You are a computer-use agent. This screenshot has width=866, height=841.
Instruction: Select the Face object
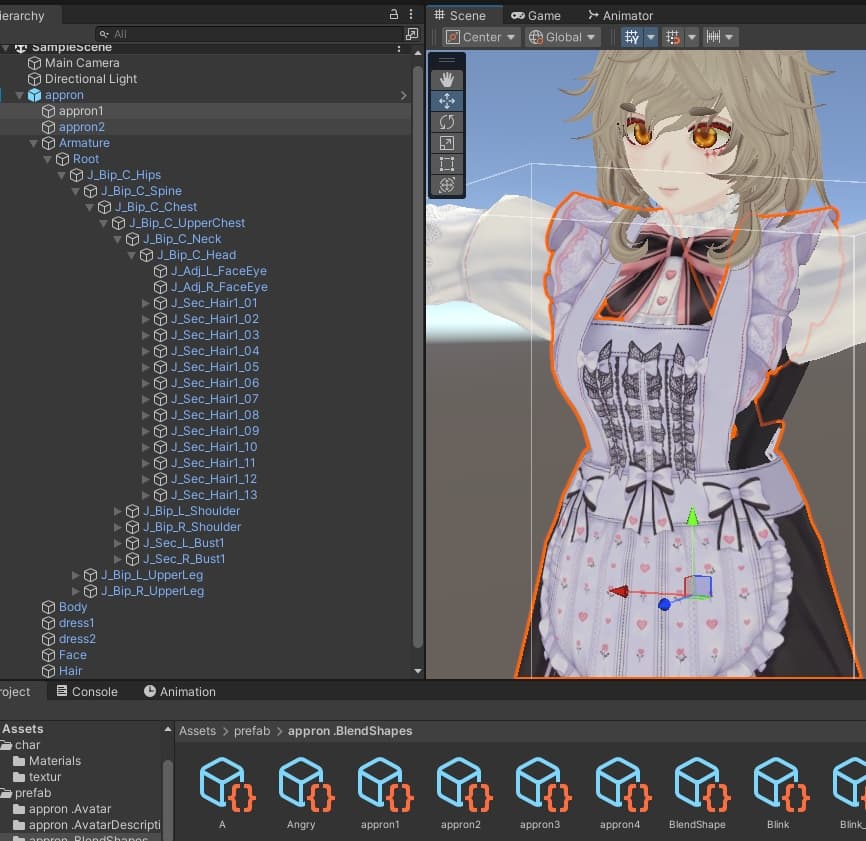click(x=72, y=655)
